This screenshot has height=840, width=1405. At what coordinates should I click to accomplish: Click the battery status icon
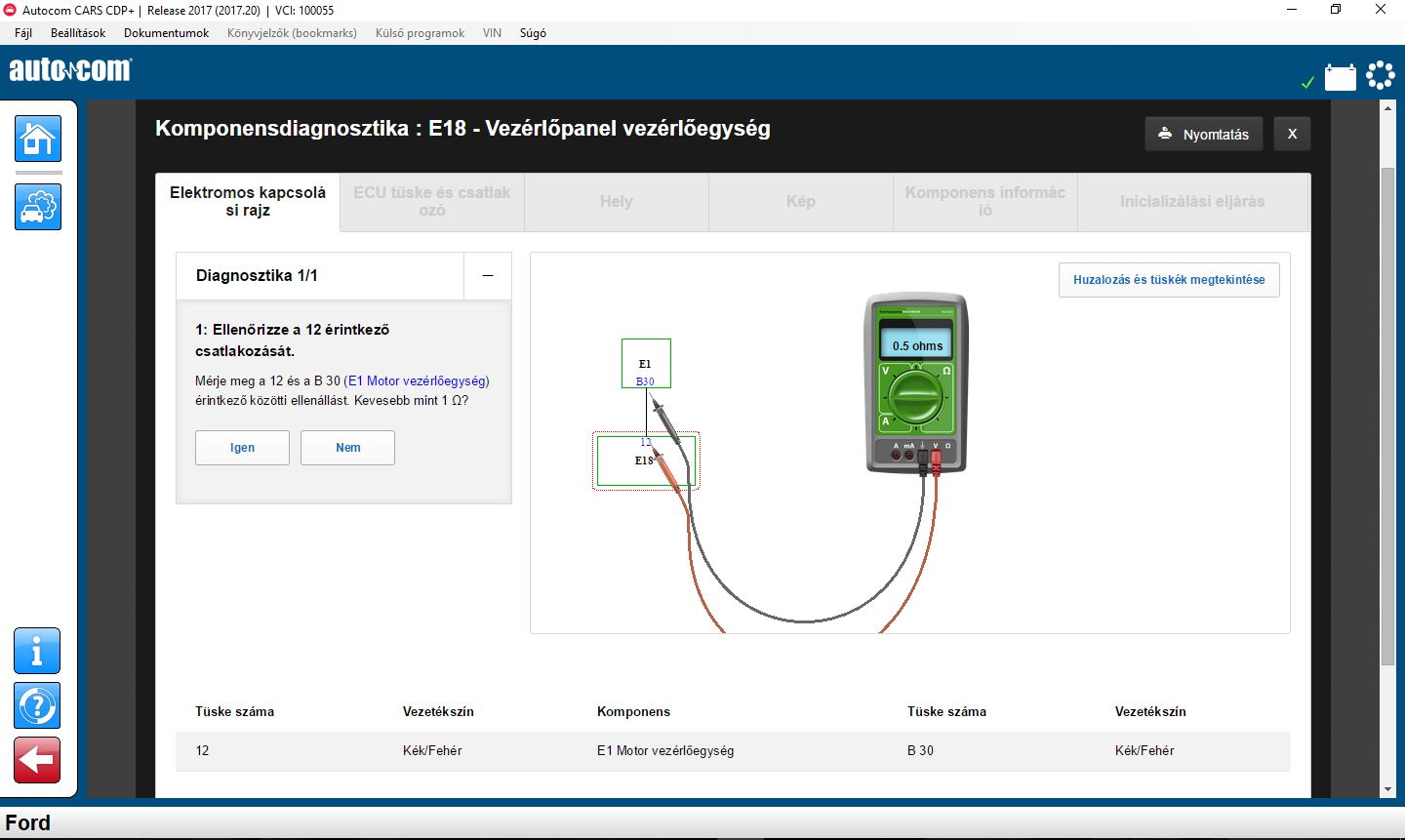pyautogui.click(x=1340, y=77)
